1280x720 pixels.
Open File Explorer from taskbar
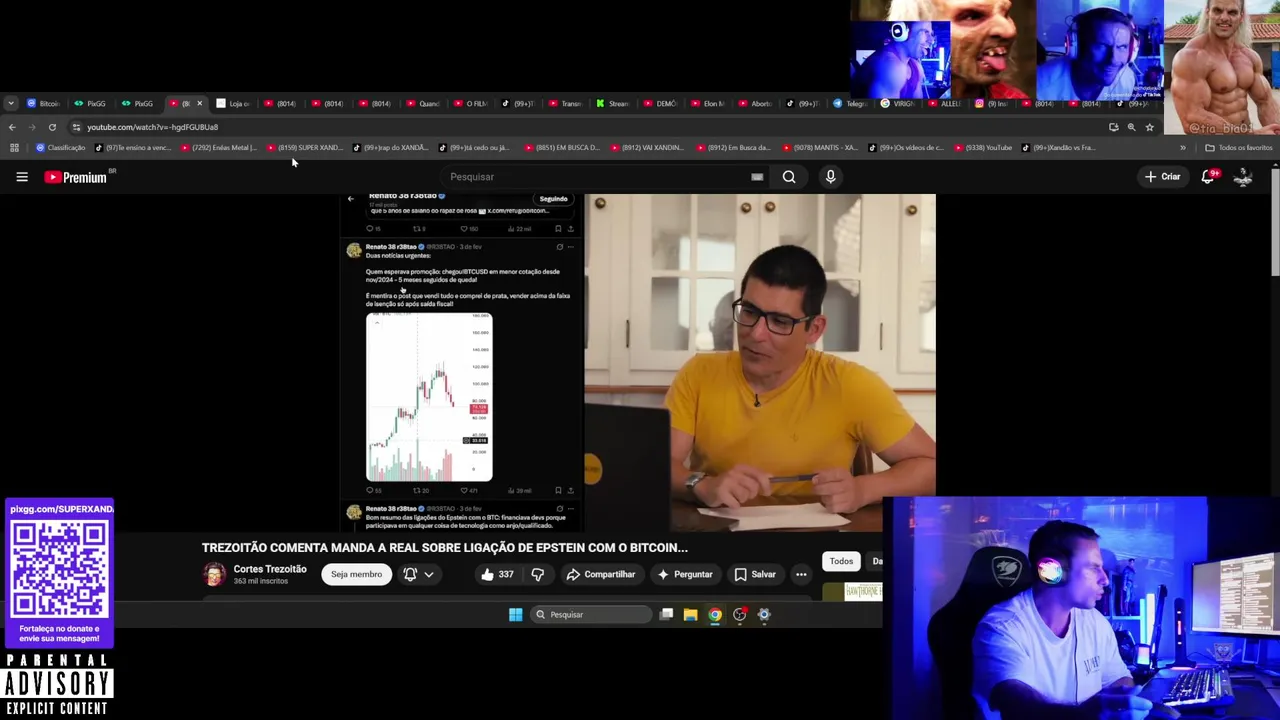pyautogui.click(x=690, y=615)
